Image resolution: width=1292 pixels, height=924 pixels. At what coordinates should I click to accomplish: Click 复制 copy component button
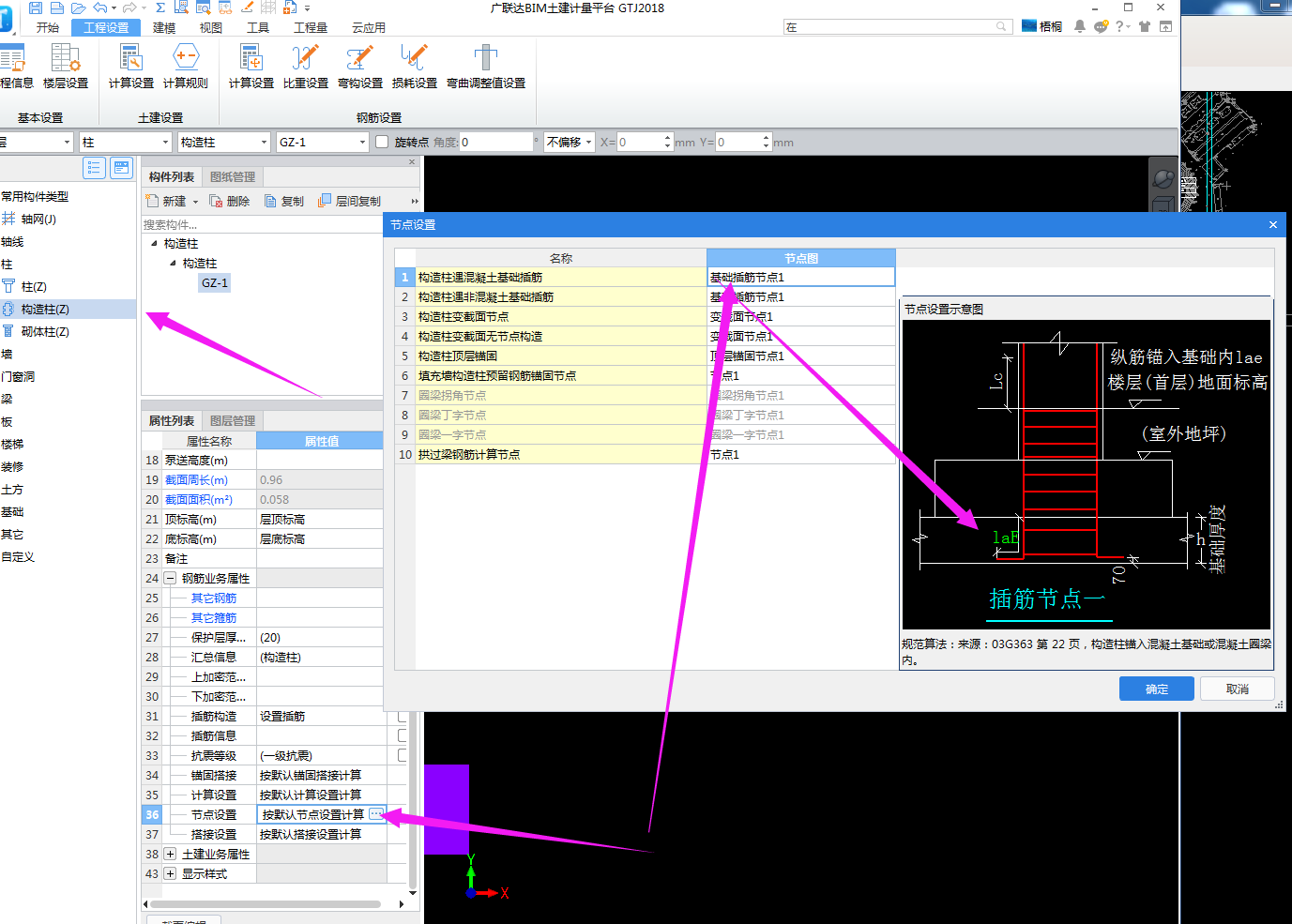coord(284,201)
